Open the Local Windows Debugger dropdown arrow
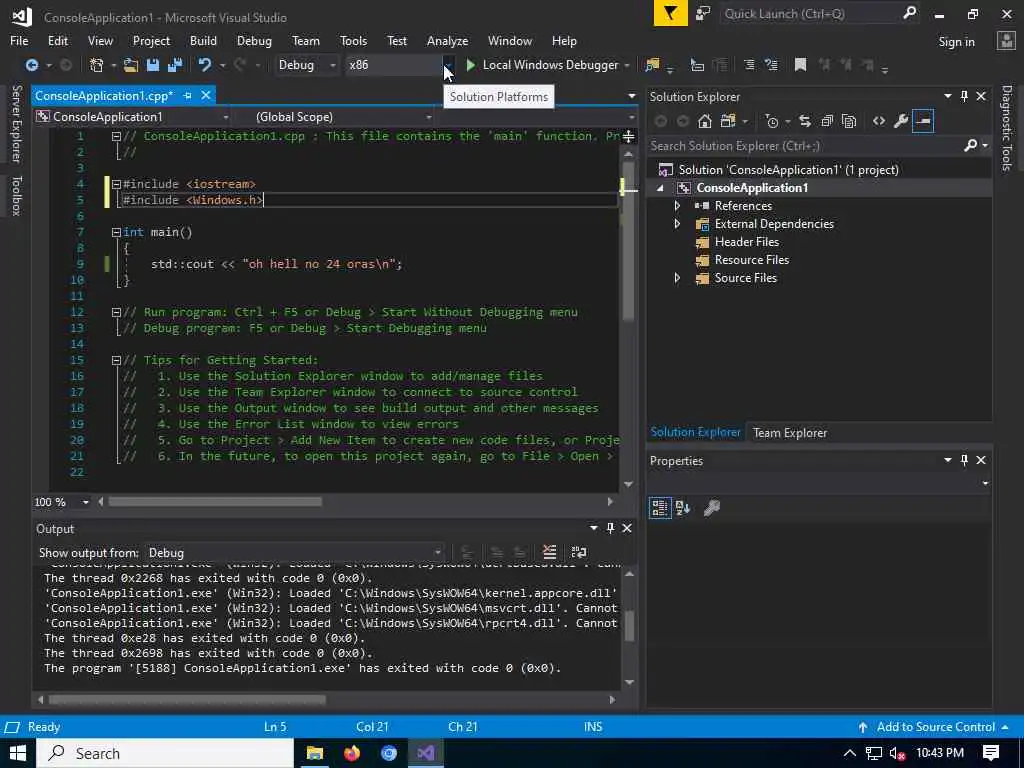The image size is (1024, 768). [627, 65]
